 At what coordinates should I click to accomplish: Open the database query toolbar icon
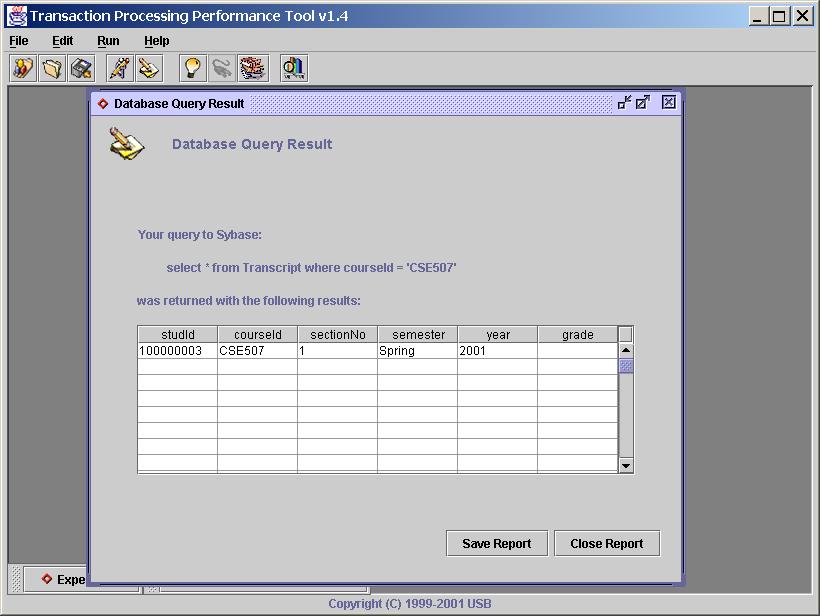click(x=250, y=68)
